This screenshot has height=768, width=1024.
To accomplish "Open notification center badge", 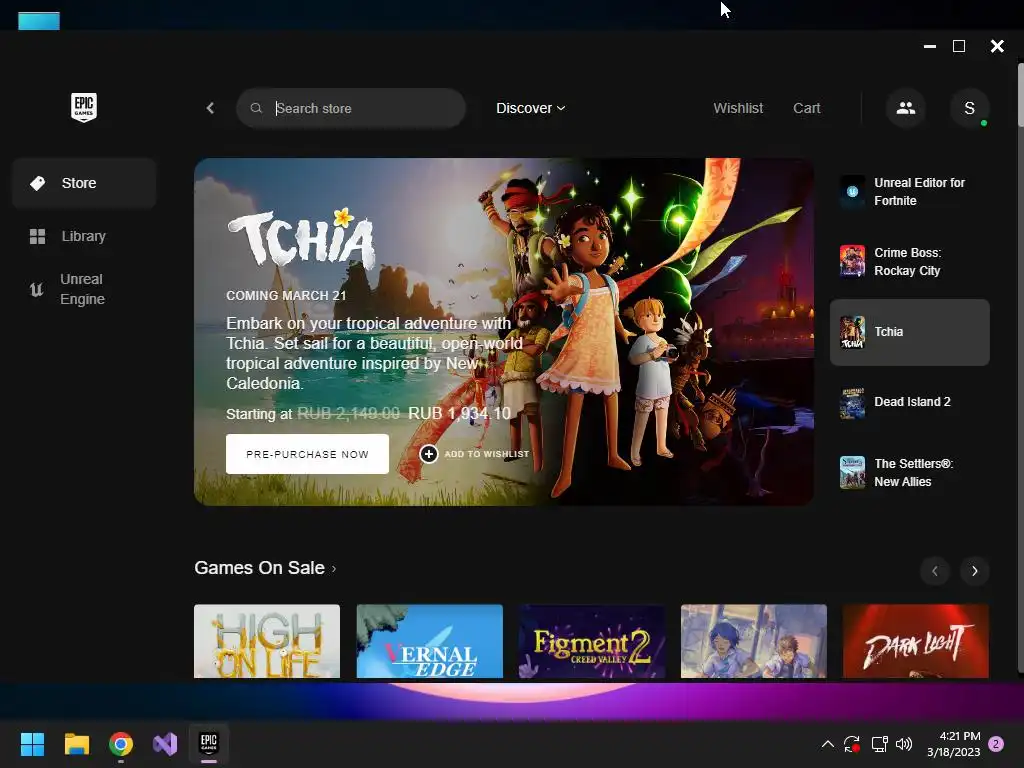I will [997, 744].
